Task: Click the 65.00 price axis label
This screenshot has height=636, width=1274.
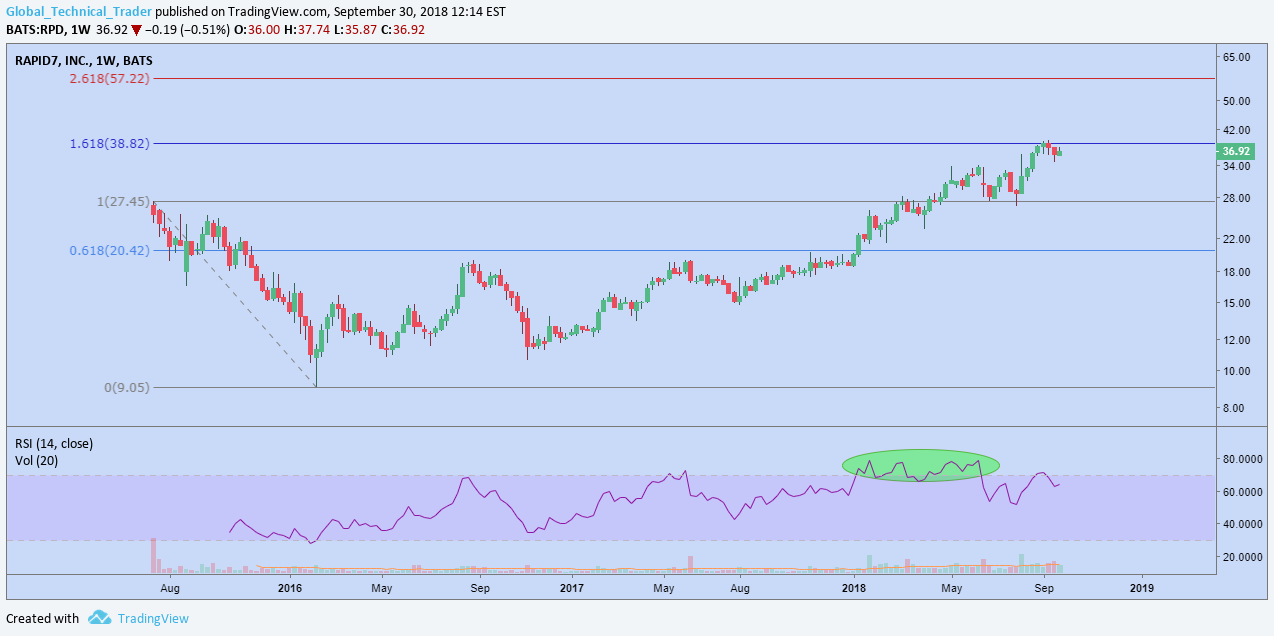Action: [x=1238, y=57]
